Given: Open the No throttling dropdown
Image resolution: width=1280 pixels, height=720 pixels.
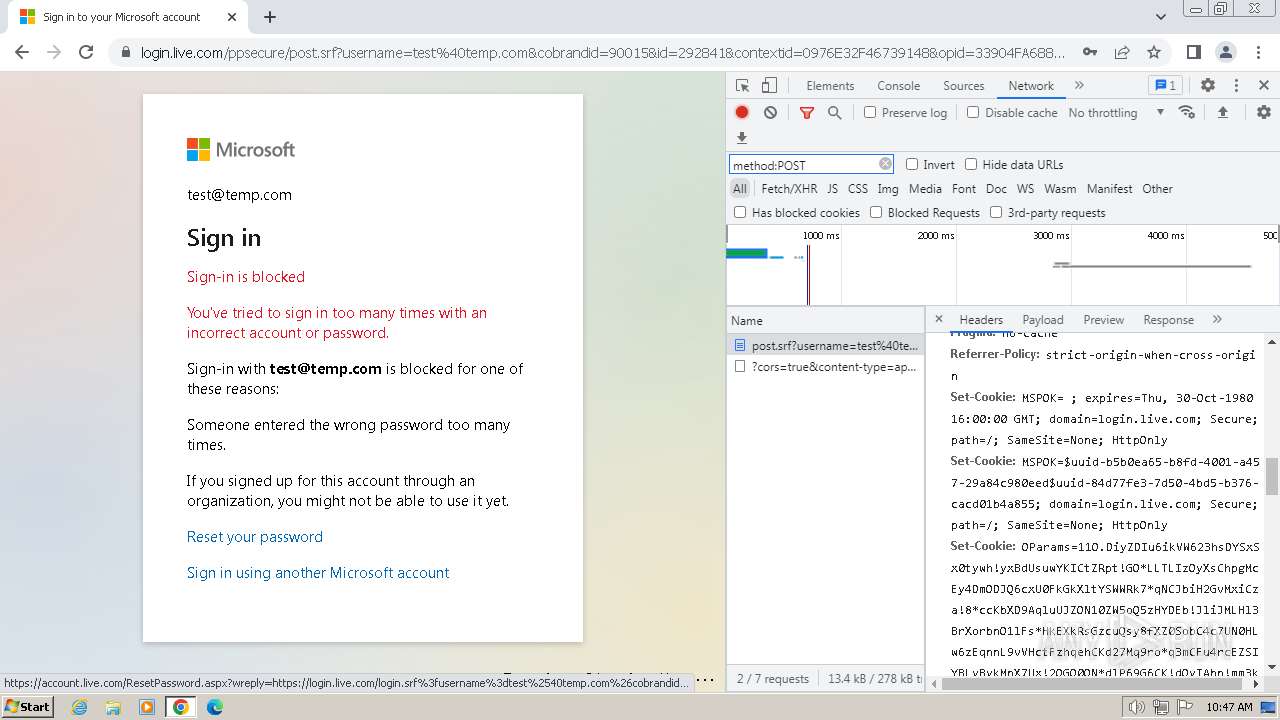Looking at the screenshot, I should tap(1116, 113).
